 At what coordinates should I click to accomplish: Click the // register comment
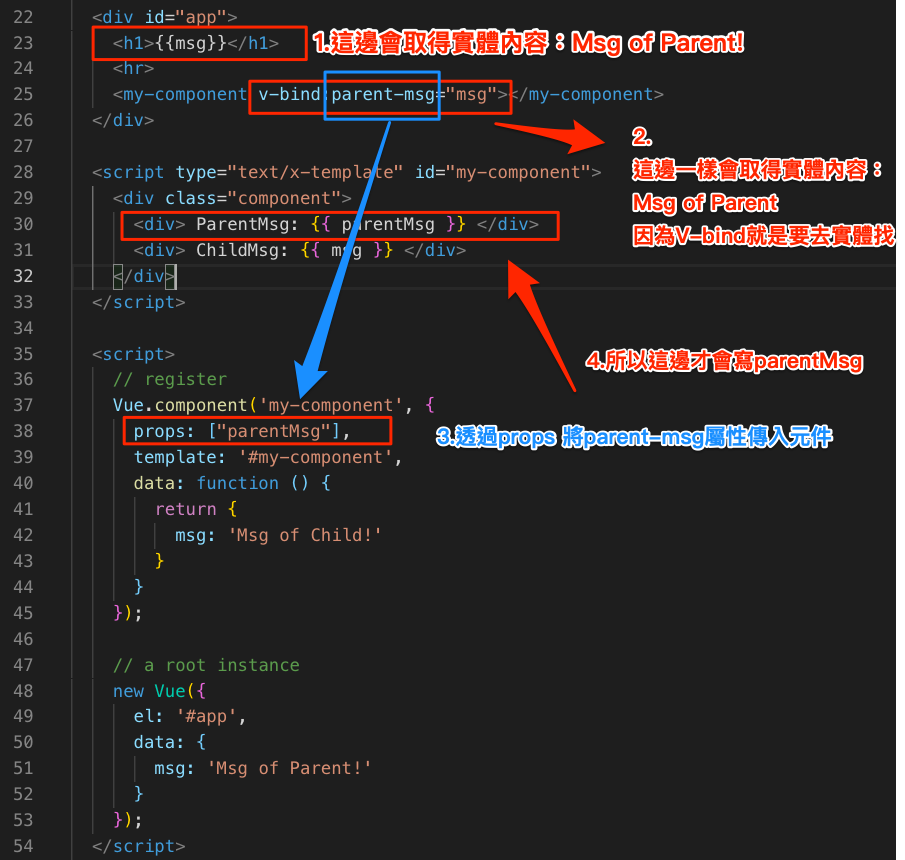pyautogui.click(x=170, y=379)
